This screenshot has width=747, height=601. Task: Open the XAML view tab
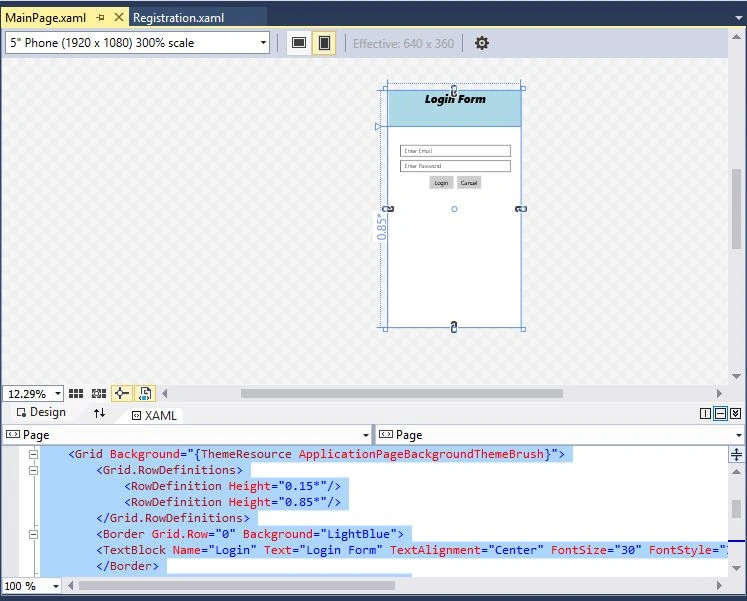pos(154,415)
